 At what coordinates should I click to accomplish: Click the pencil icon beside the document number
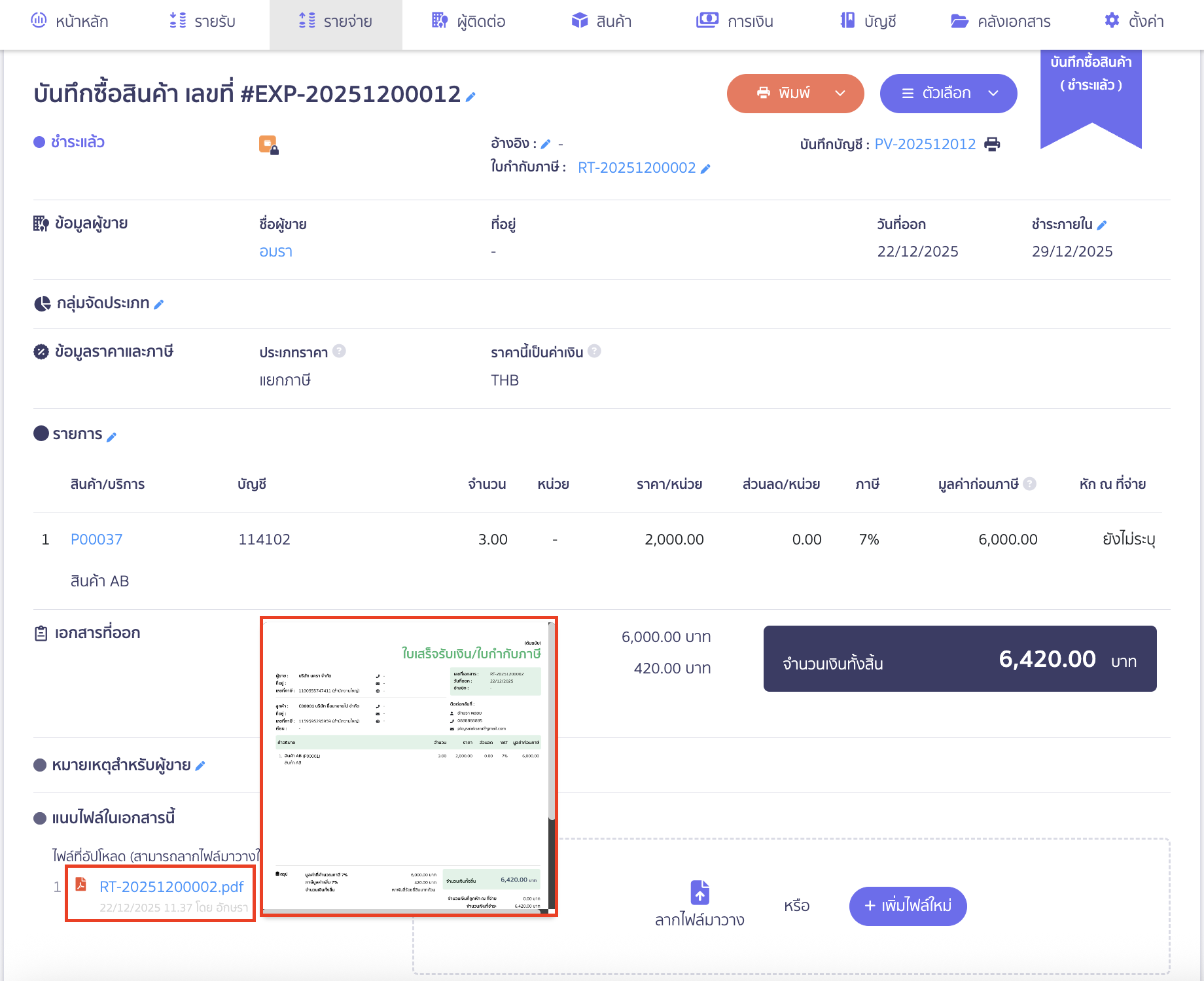tap(470, 97)
